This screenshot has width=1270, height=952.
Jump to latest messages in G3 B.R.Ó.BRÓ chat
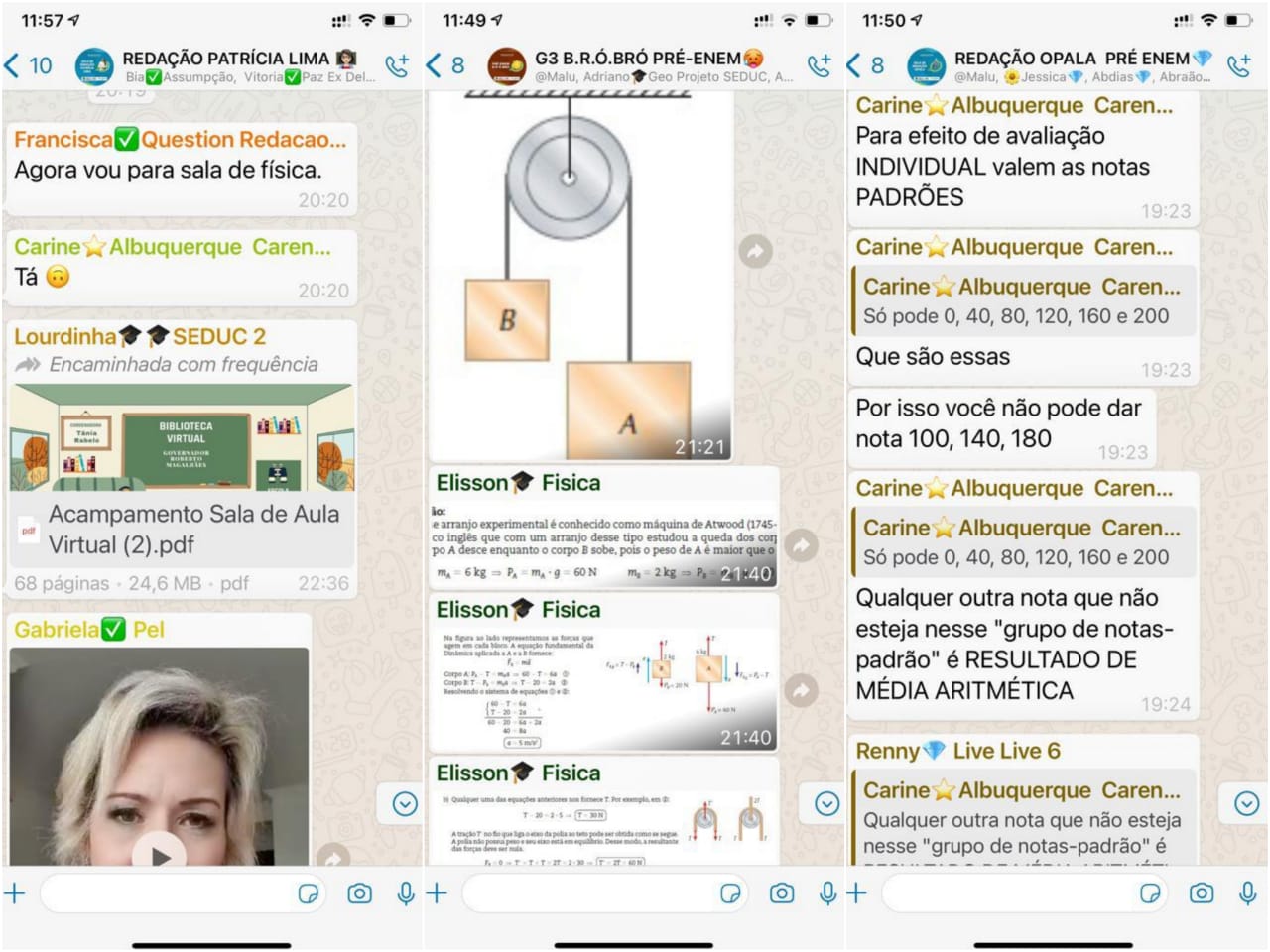click(x=826, y=803)
